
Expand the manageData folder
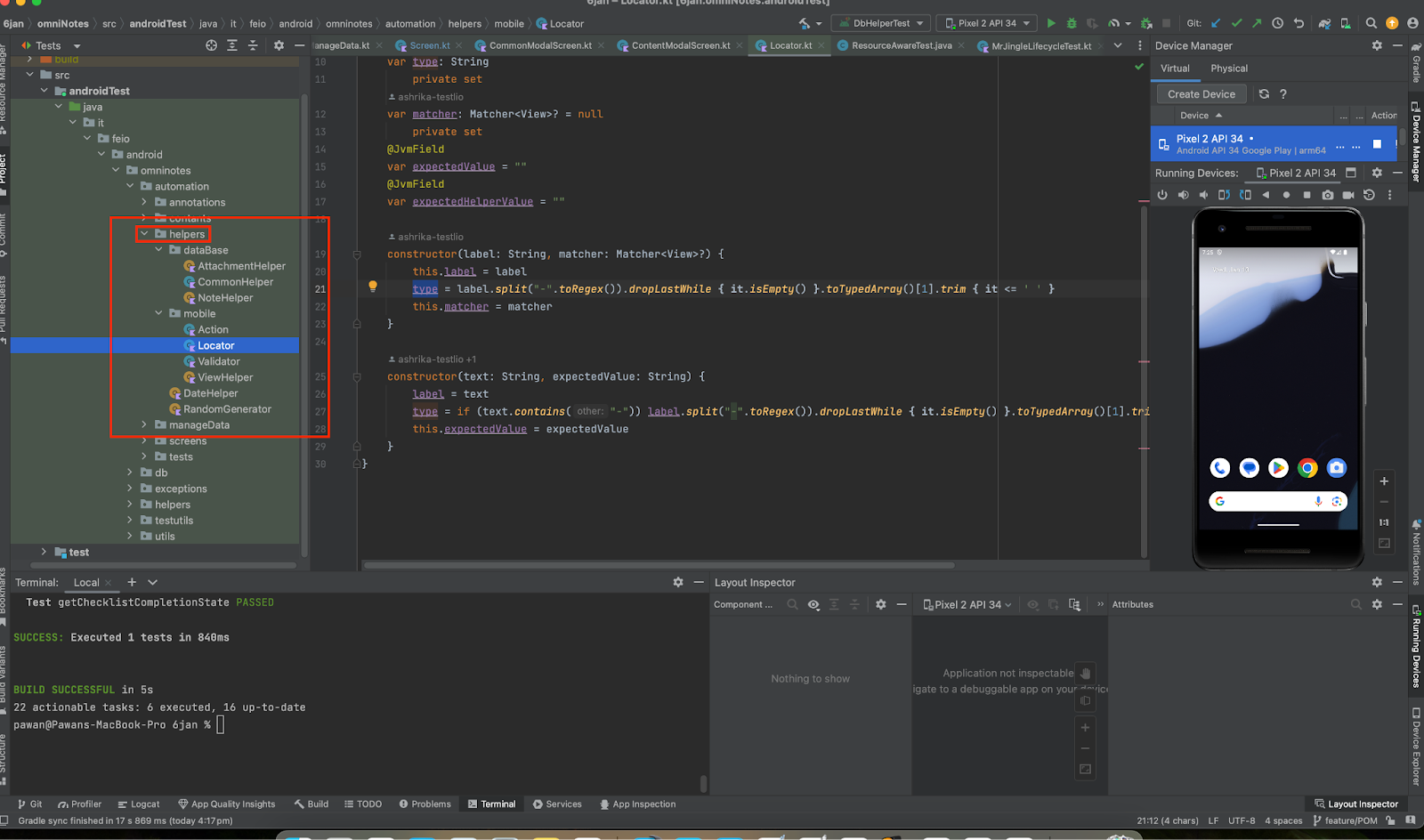(144, 424)
